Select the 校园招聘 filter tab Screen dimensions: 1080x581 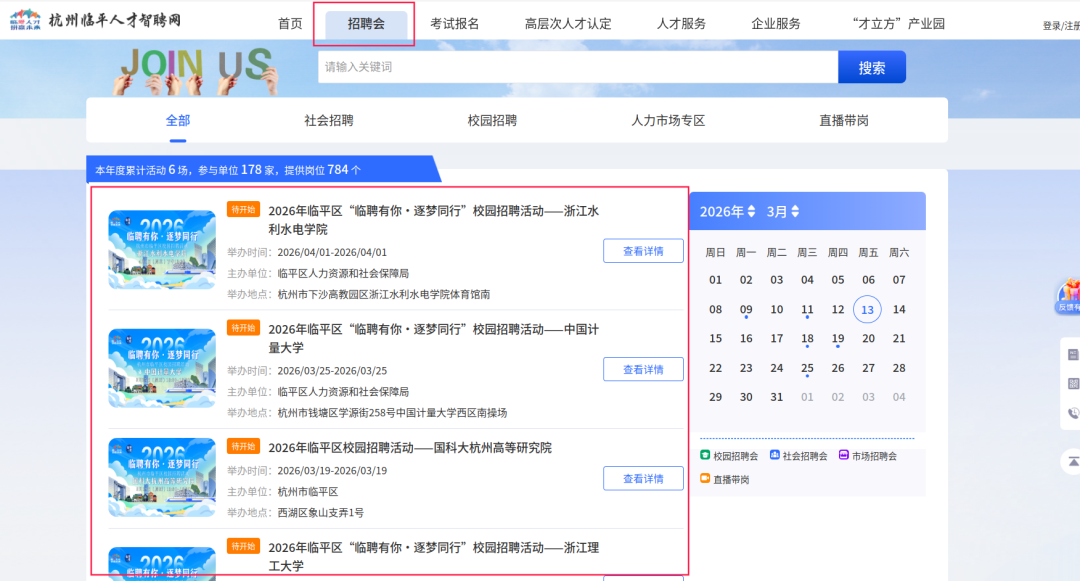(492, 121)
